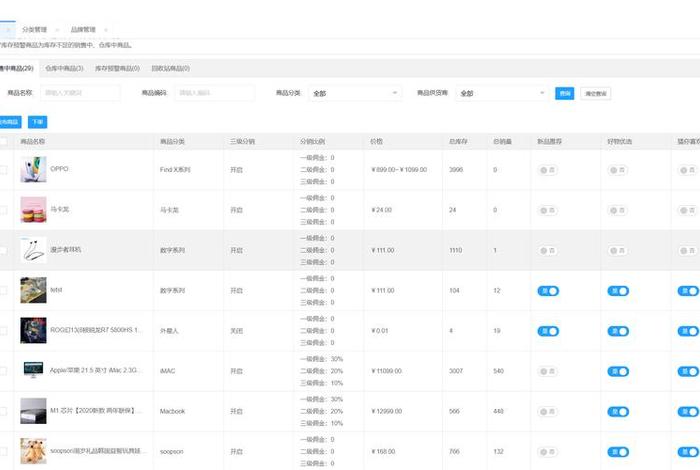Viewport: 700px width, 470px height.
Task: Focus the 商品名称 keyword input field
Action: [80, 93]
